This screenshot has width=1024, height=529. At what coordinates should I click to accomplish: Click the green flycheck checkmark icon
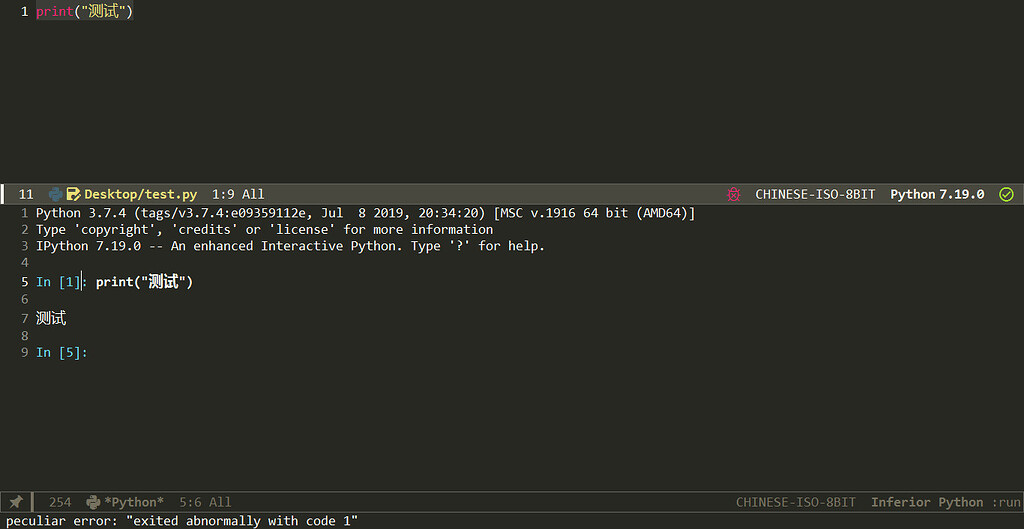pyautogui.click(x=1006, y=194)
